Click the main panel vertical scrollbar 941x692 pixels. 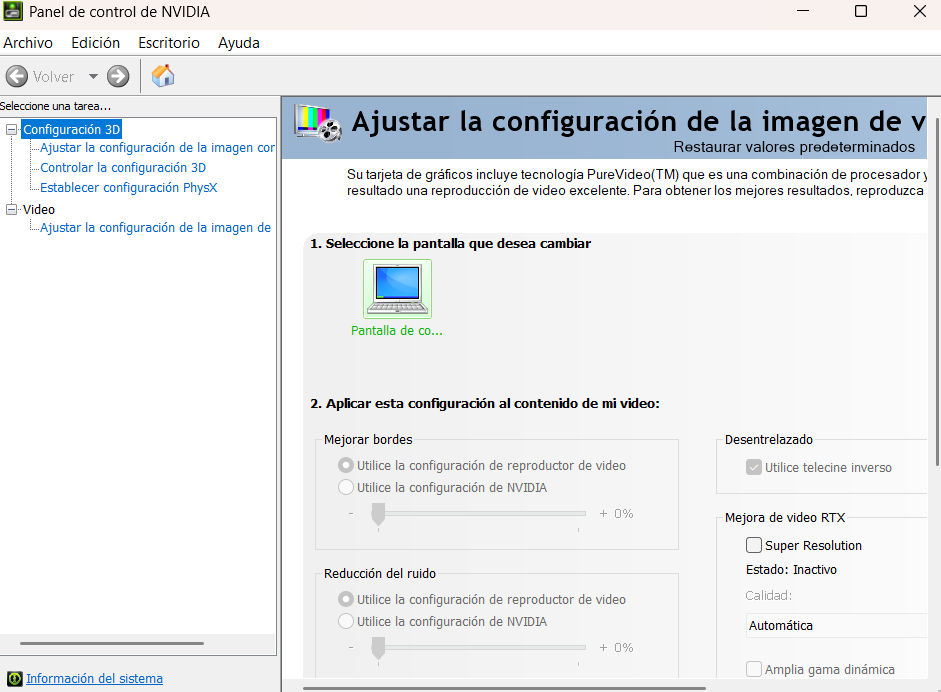[937, 290]
